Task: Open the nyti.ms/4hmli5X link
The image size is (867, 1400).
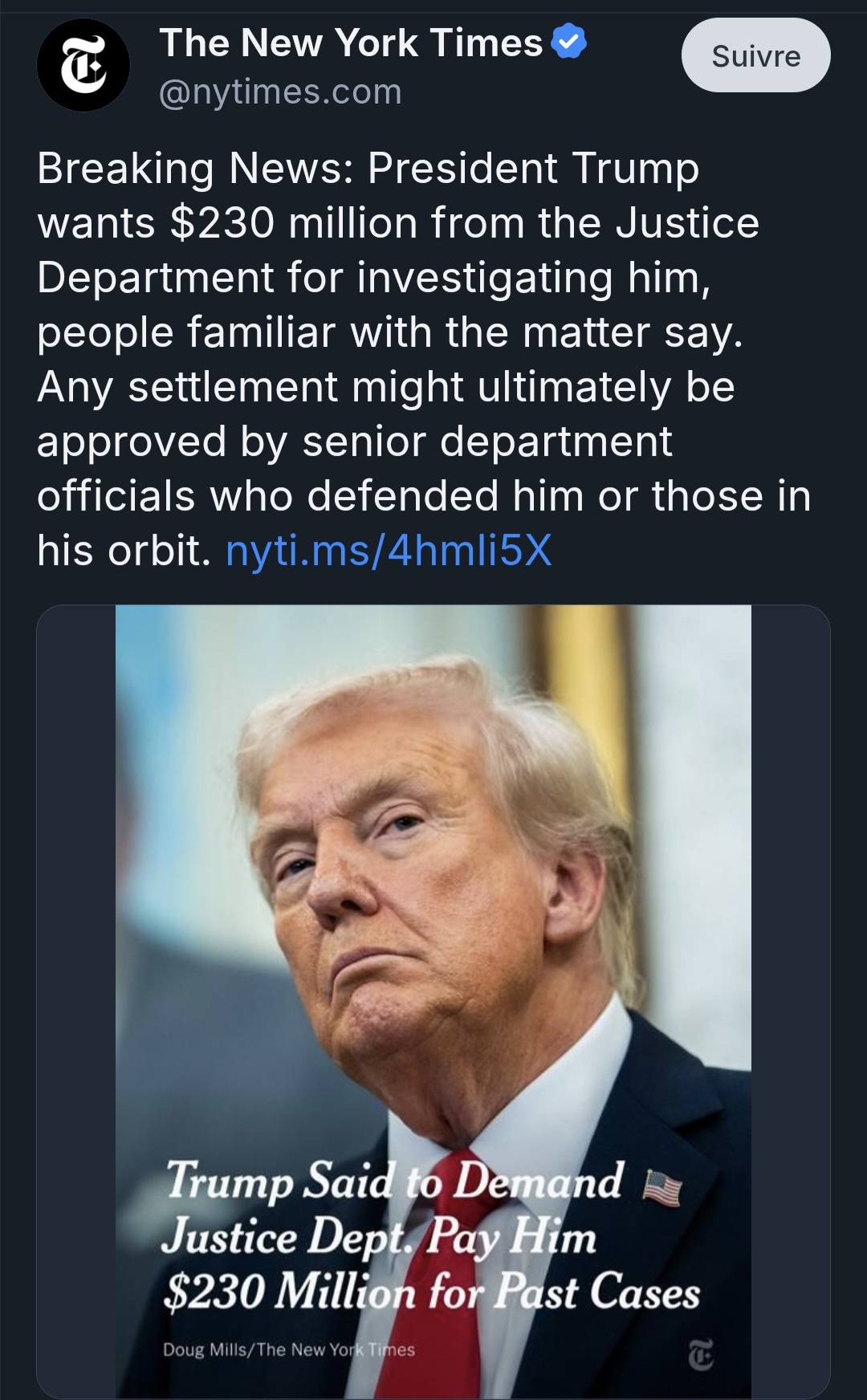Action: point(389,551)
